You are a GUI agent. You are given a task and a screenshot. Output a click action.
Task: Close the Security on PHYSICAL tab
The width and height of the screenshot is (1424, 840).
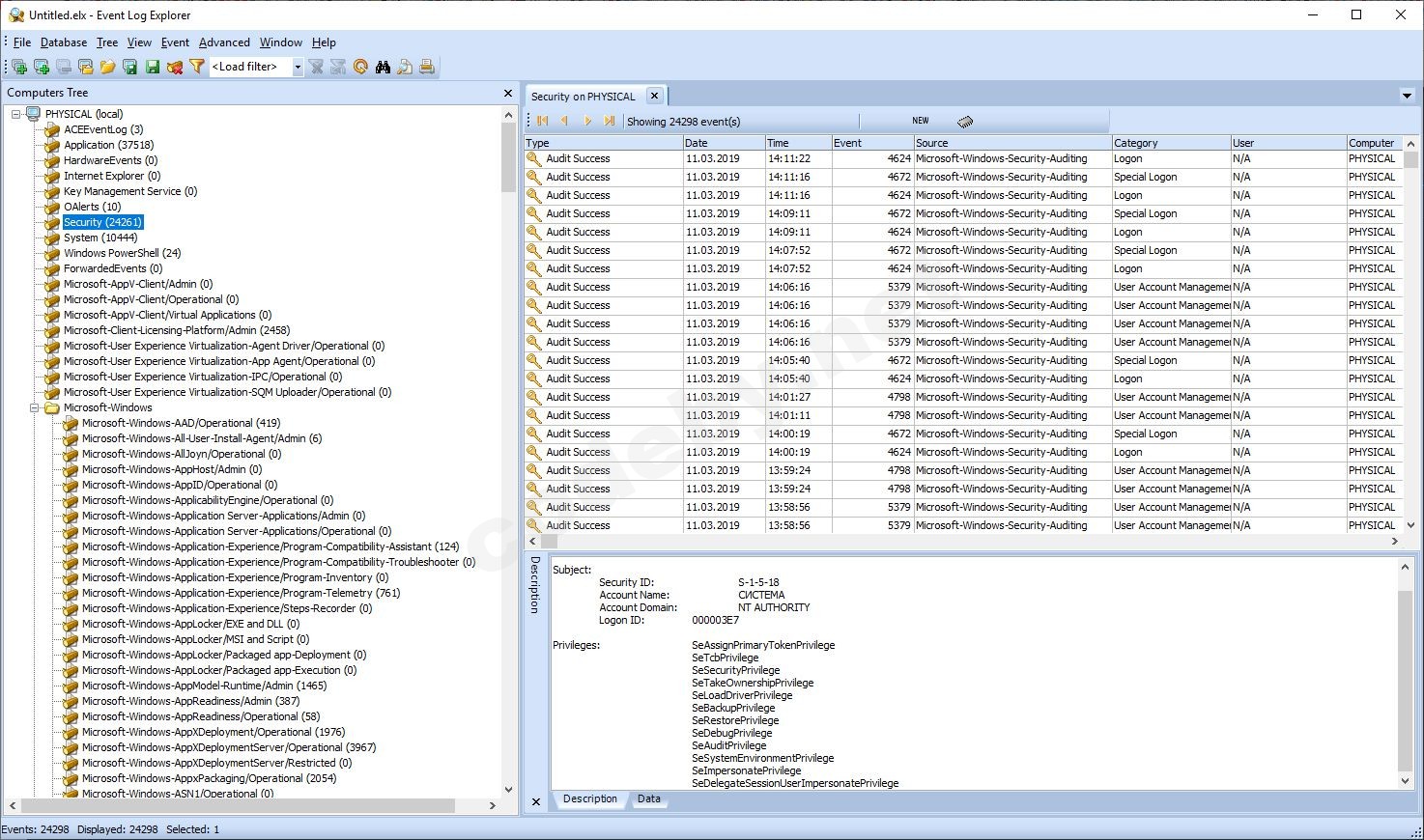[x=654, y=96]
